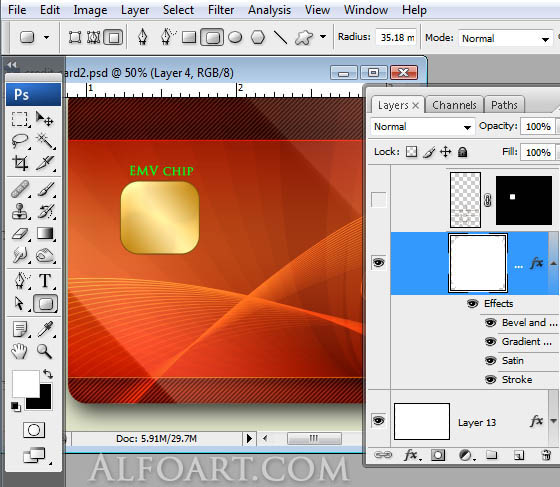Select the Crop tool
This screenshot has height=487, width=560.
tap(20, 163)
